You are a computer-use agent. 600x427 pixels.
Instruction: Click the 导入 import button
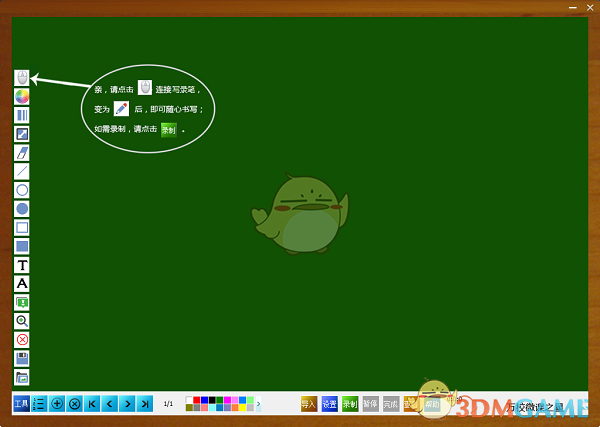tap(309, 404)
